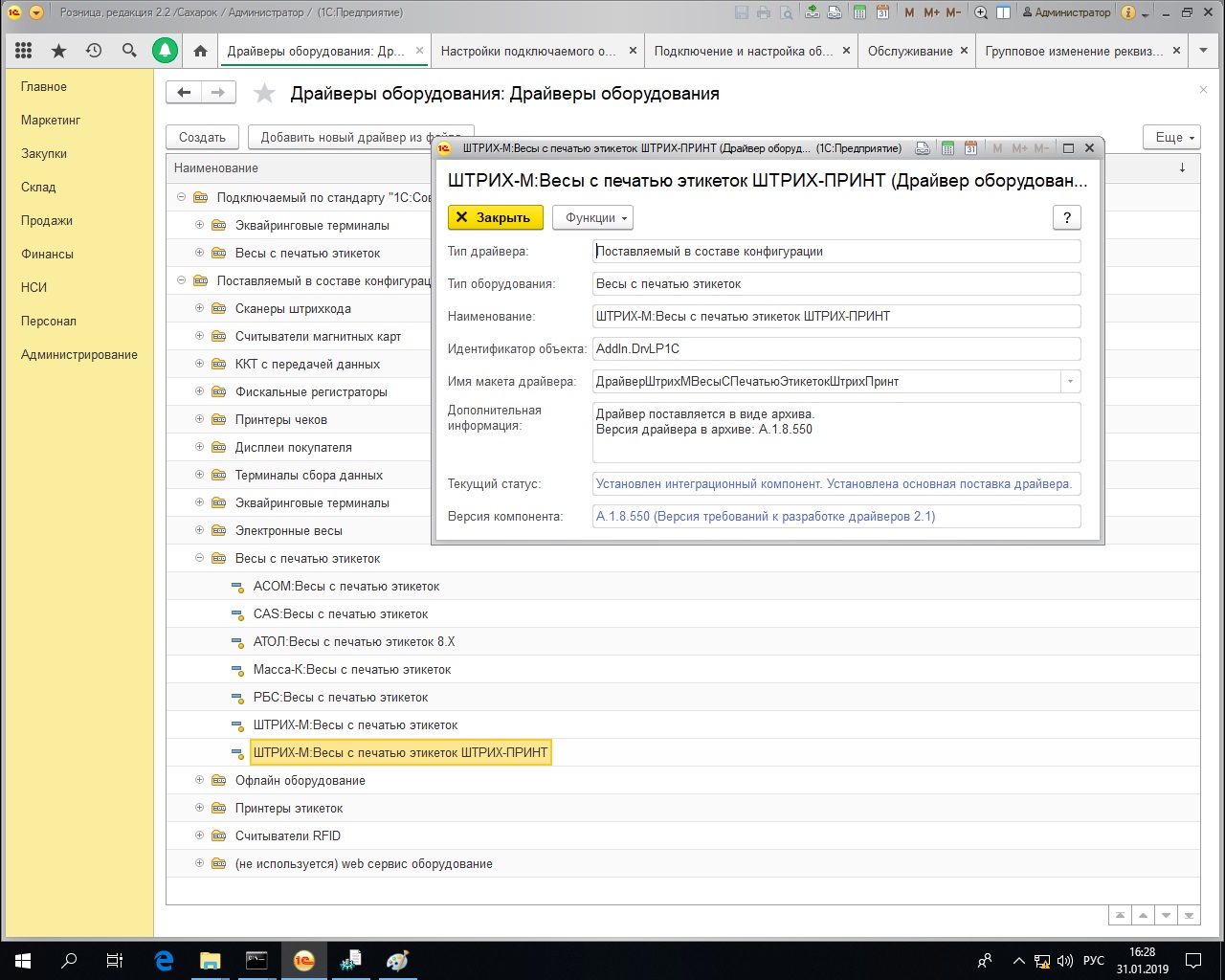Viewport: 1225px width, 980px height.
Task: Navigate forward with the right arrow button
Action: [x=218, y=93]
